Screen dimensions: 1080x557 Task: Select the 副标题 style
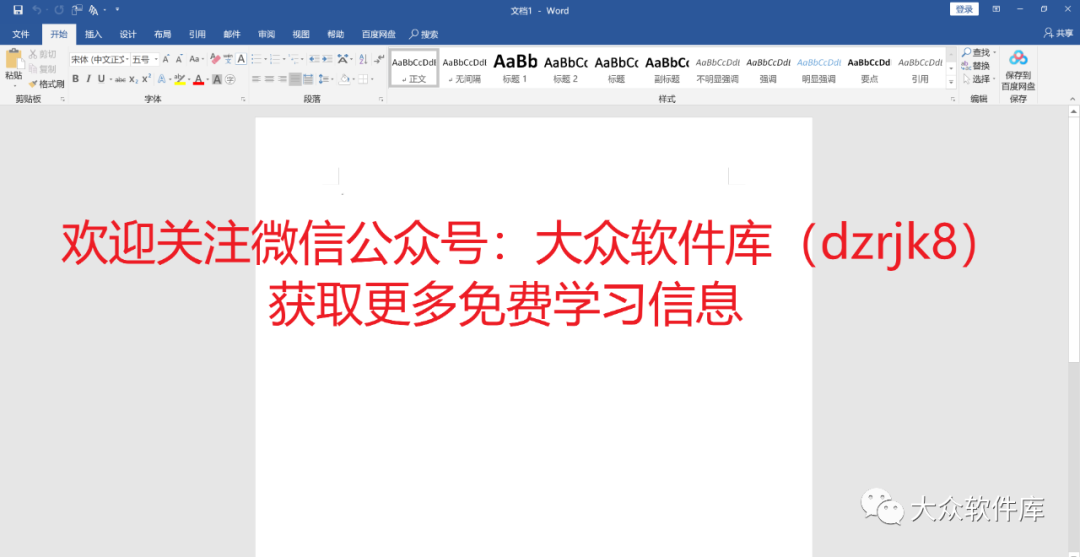coord(667,67)
